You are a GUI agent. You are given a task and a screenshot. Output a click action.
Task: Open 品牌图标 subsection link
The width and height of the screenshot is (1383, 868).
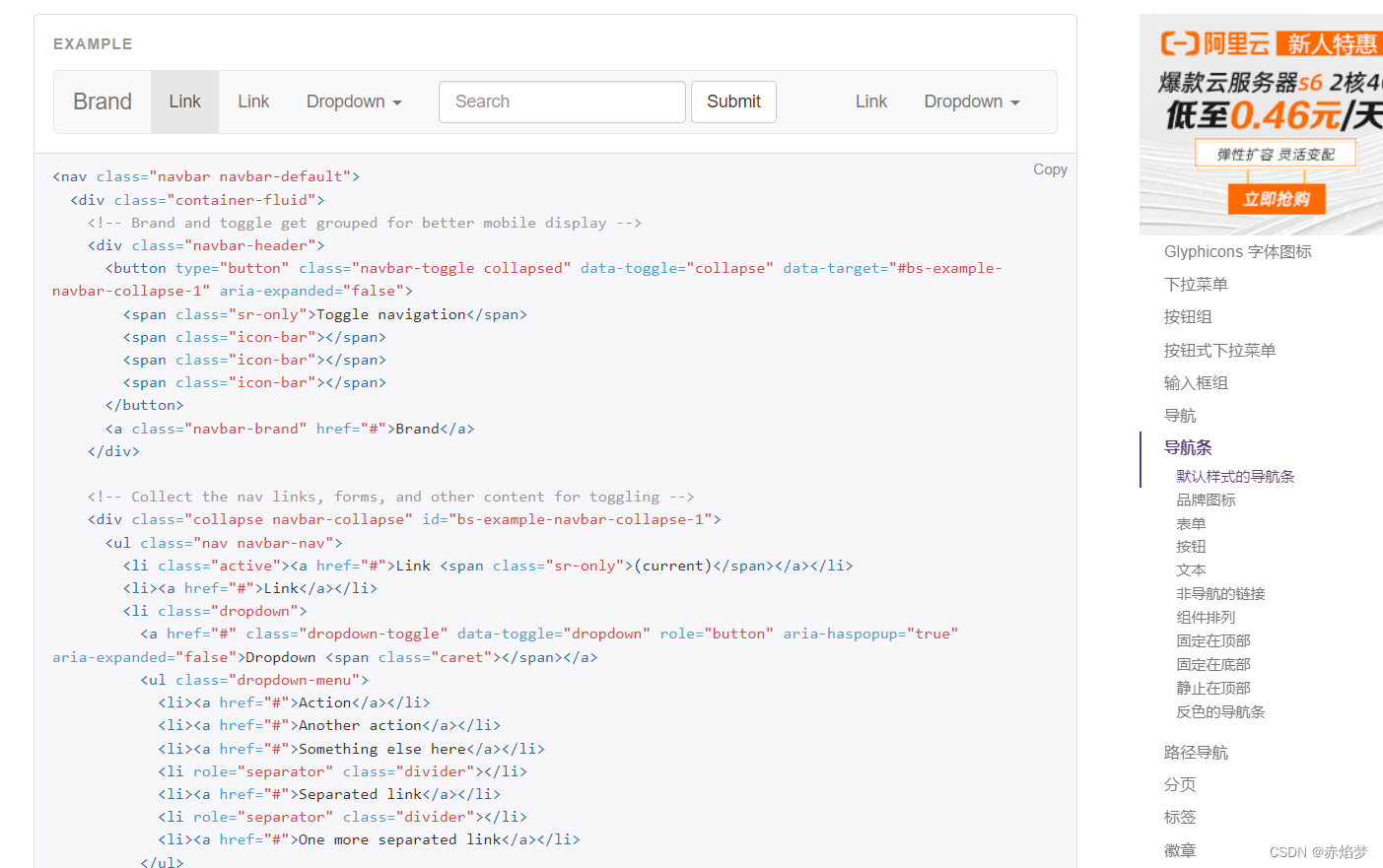[1206, 501]
